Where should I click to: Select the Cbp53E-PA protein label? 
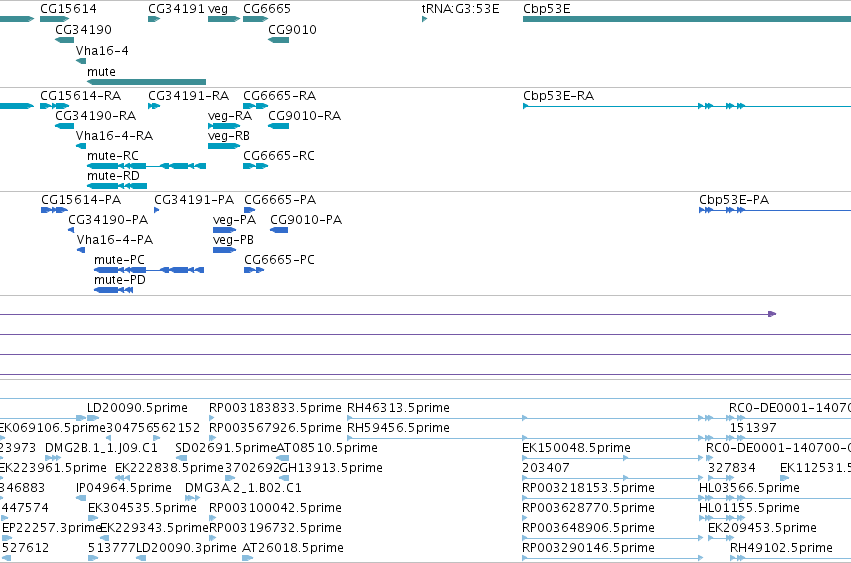[734, 200]
